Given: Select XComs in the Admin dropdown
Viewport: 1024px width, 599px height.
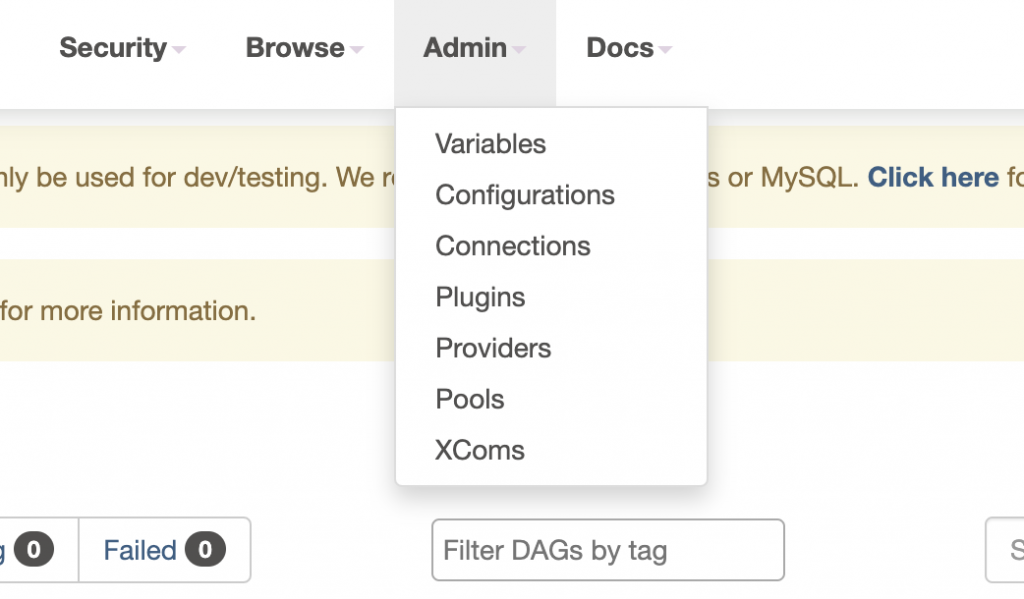Looking at the screenshot, I should click(x=480, y=450).
